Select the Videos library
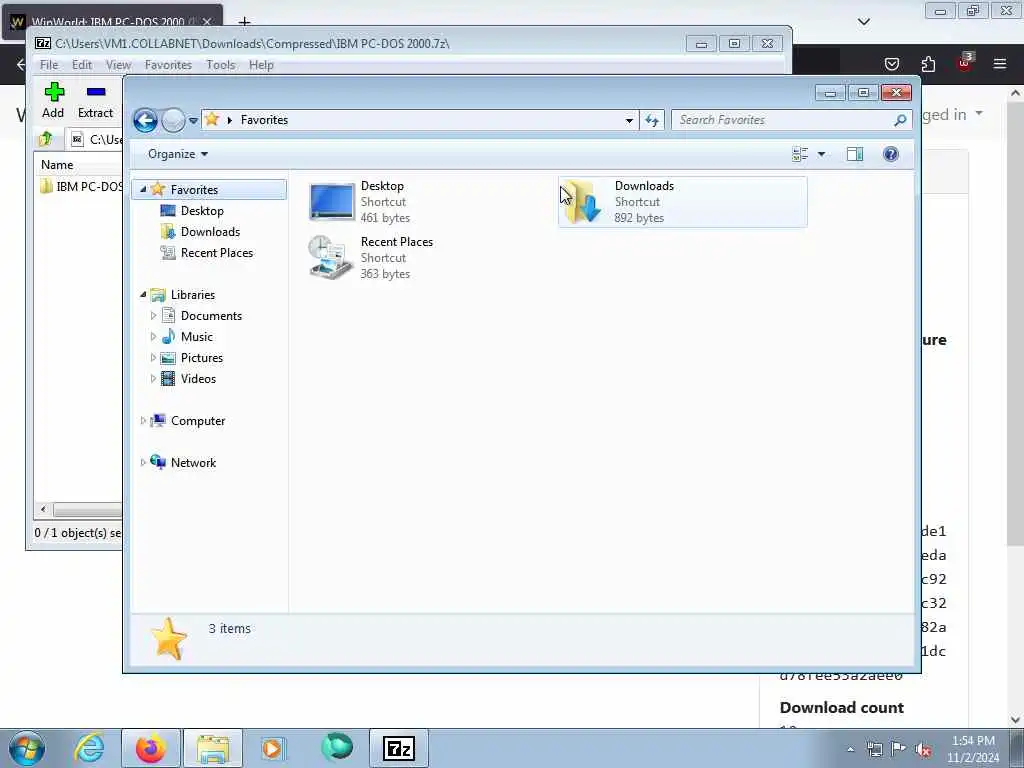The height and width of the screenshot is (768, 1024). (x=198, y=379)
